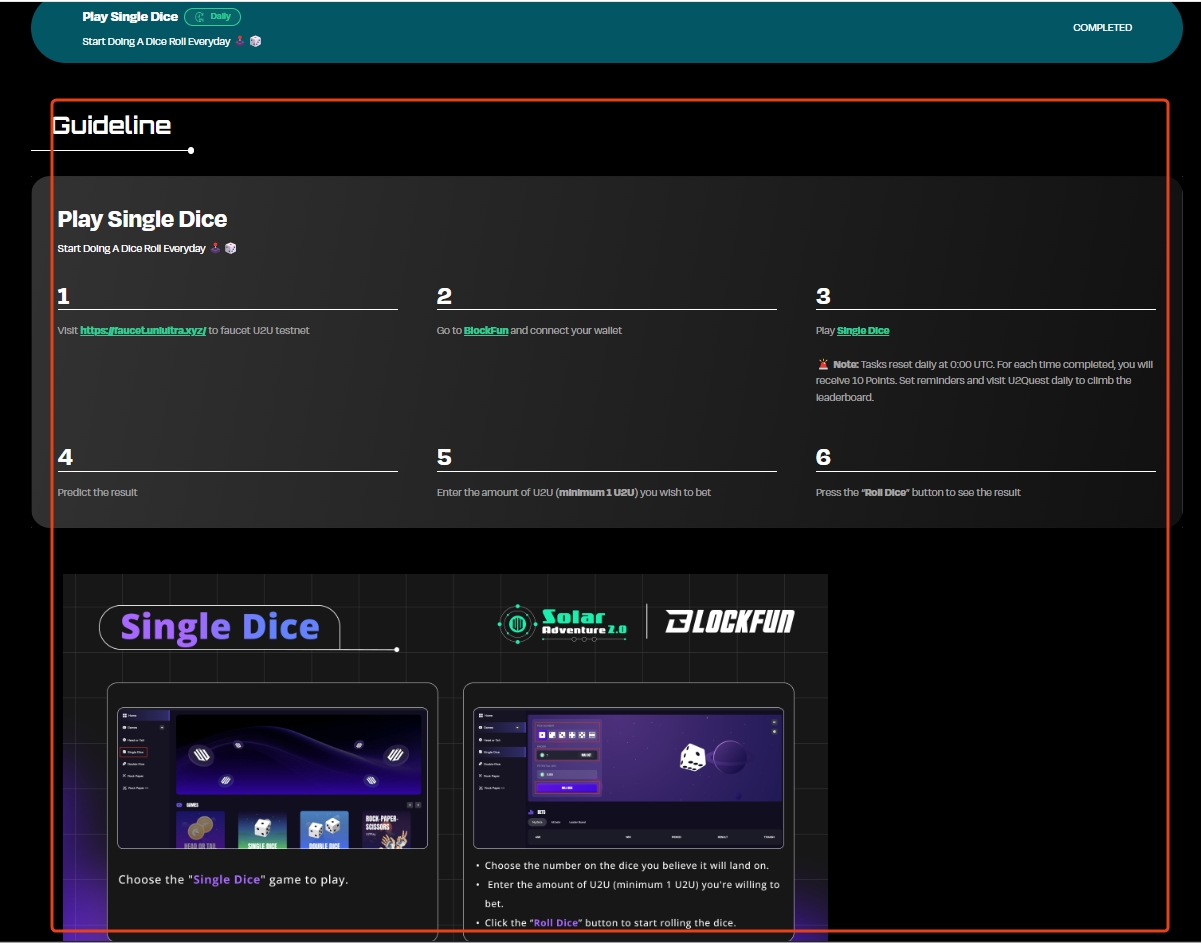
Task: Click the dice emoji in the guideline card subtitle
Action: click(230, 248)
